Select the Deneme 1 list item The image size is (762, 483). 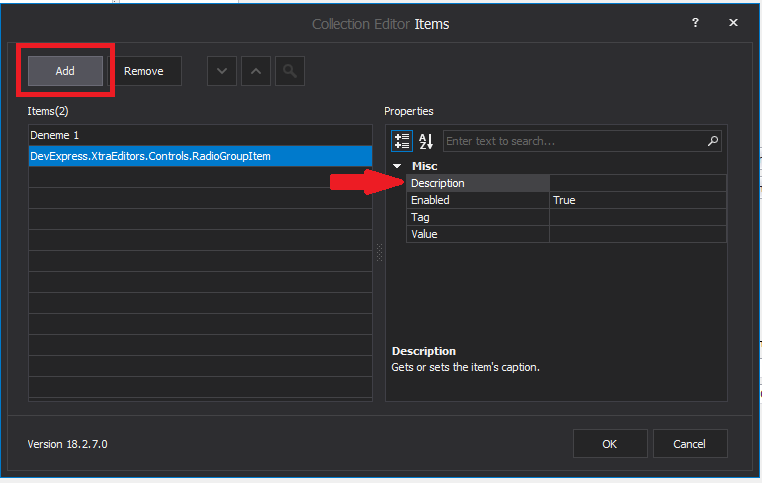[200, 134]
